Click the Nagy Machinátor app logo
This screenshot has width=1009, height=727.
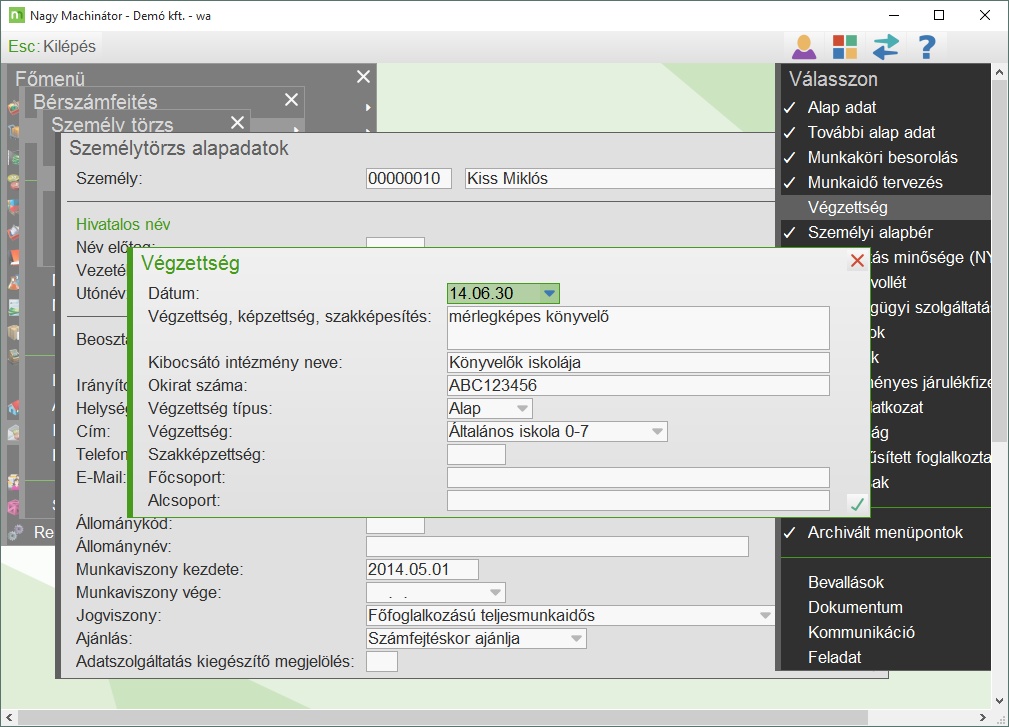16,15
